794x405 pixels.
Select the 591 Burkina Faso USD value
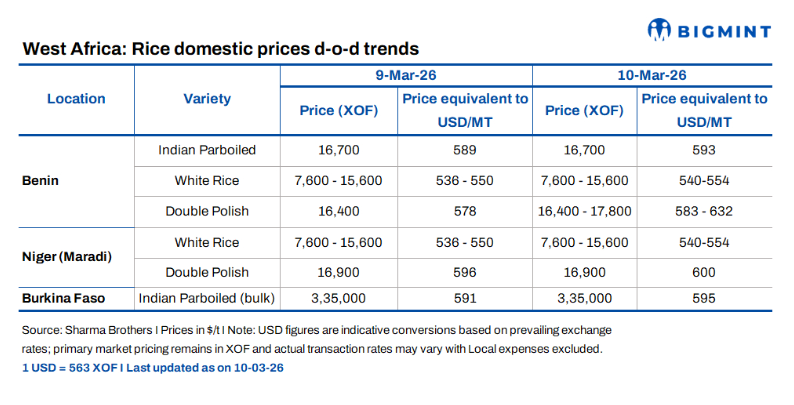pos(464,298)
